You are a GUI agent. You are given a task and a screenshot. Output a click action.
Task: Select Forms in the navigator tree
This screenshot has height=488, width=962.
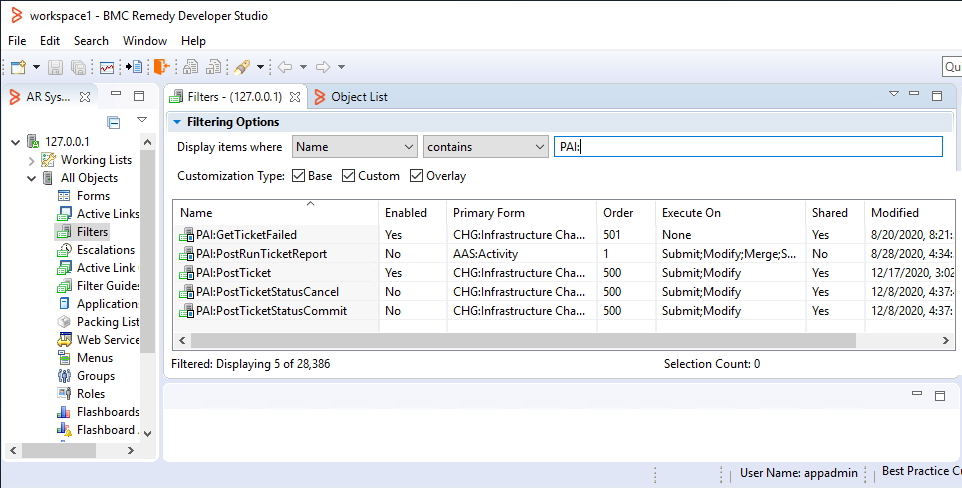point(93,196)
